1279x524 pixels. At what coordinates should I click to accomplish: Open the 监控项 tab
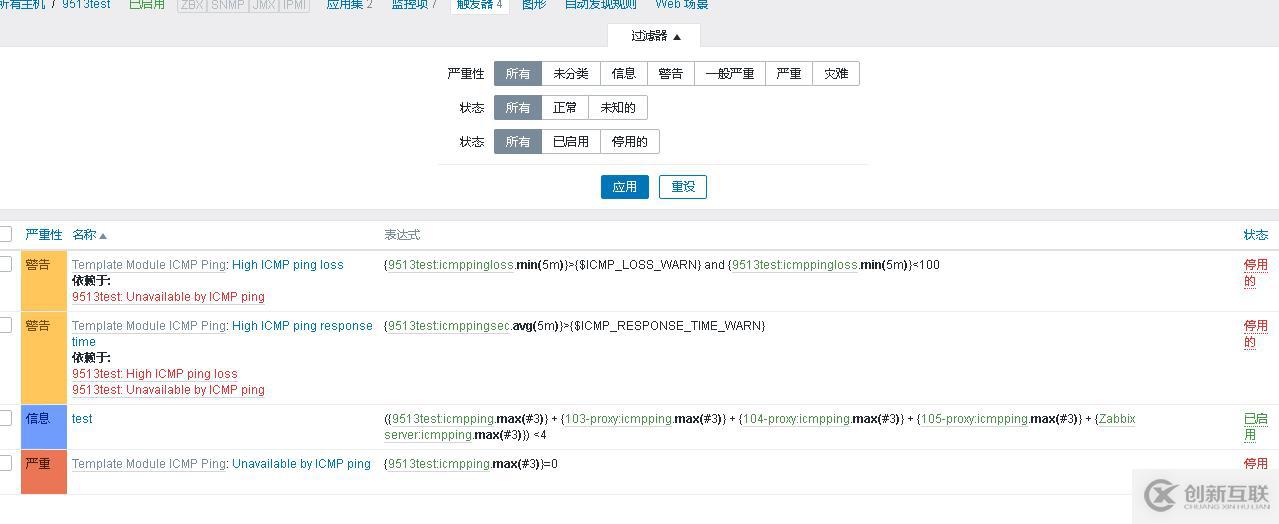pos(414,5)
